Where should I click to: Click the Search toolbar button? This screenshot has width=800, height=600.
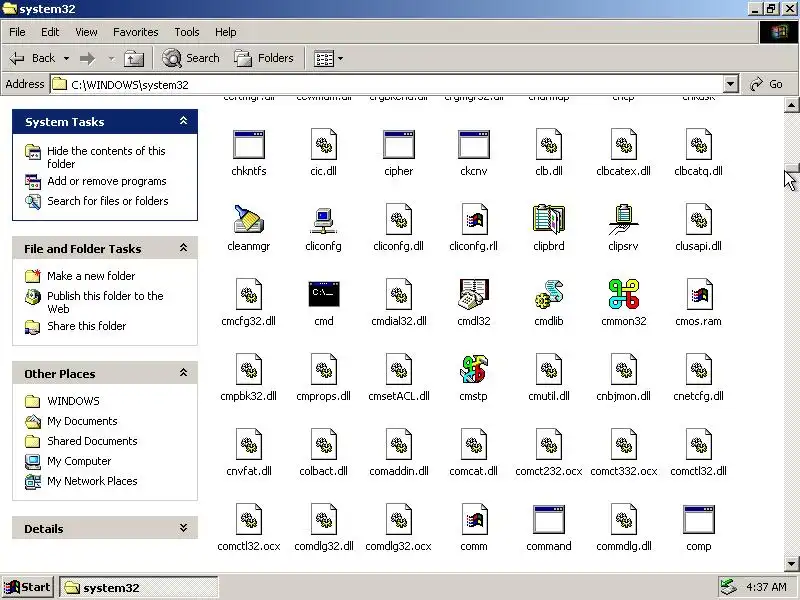(x=191, y=59)
